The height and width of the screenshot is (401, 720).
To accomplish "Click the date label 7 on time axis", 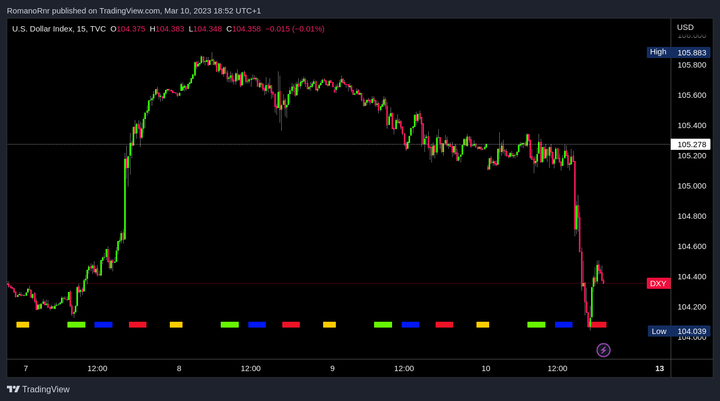I will 26,368.
